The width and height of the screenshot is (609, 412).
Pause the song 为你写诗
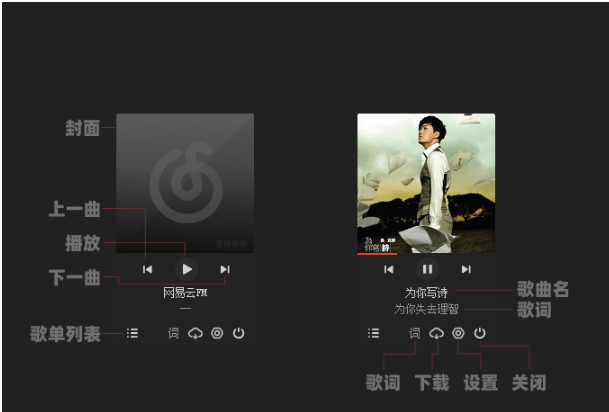pyautogui.click(x=428, y=269)
